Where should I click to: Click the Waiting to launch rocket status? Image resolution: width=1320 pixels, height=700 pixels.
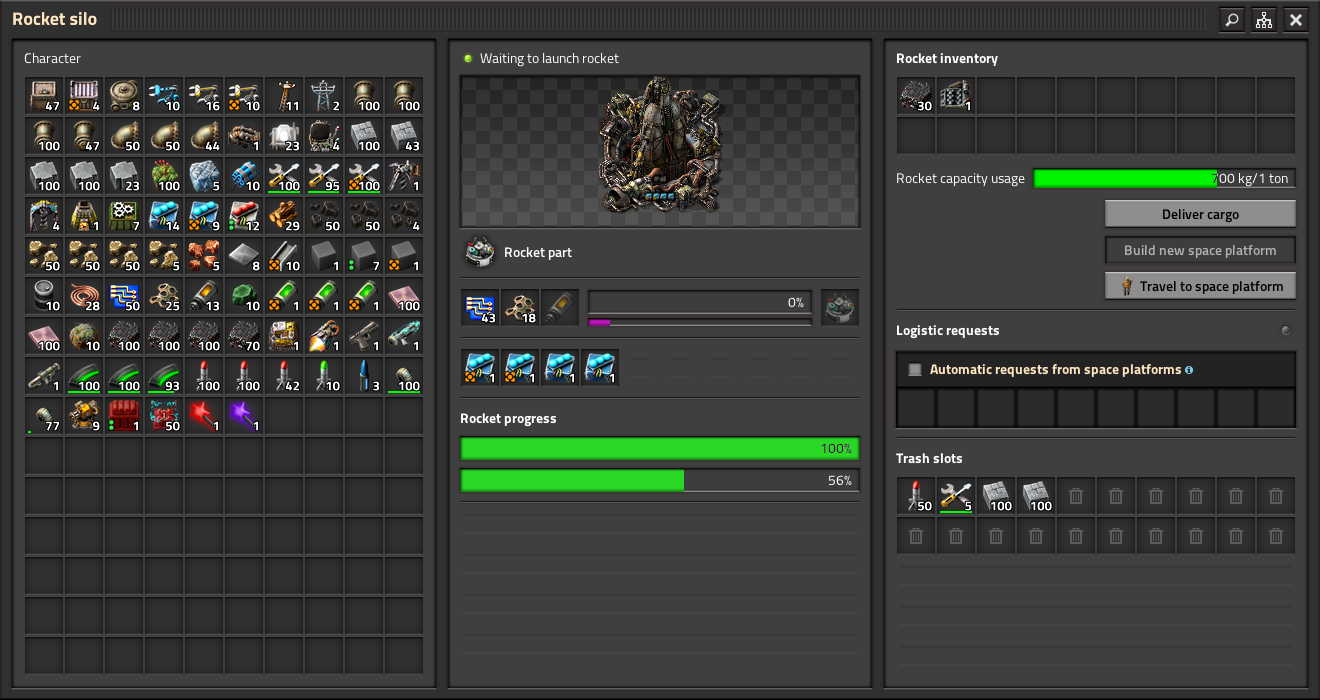pos(549,59)
